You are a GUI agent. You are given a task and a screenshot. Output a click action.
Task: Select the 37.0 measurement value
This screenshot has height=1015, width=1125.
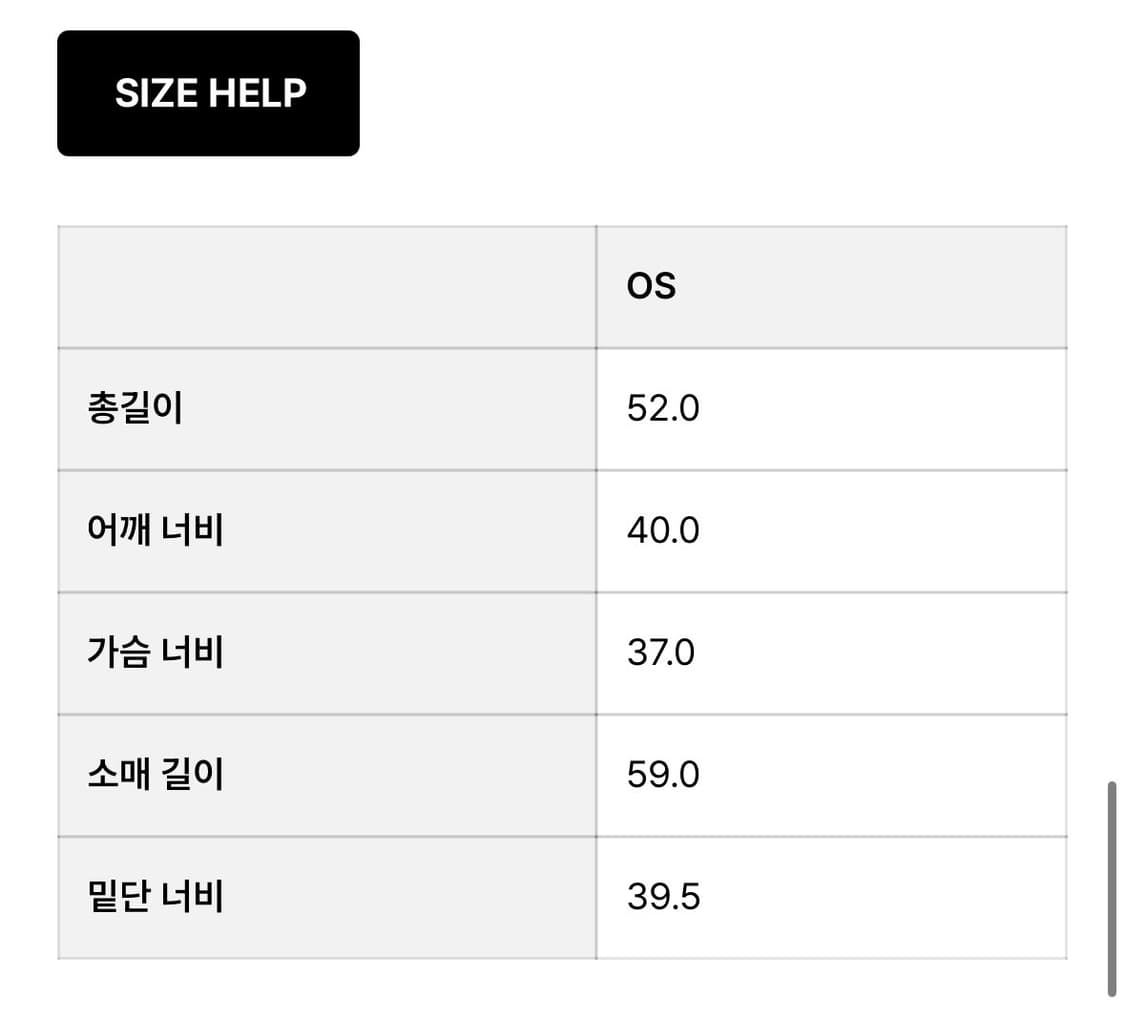tap(663, 652)
